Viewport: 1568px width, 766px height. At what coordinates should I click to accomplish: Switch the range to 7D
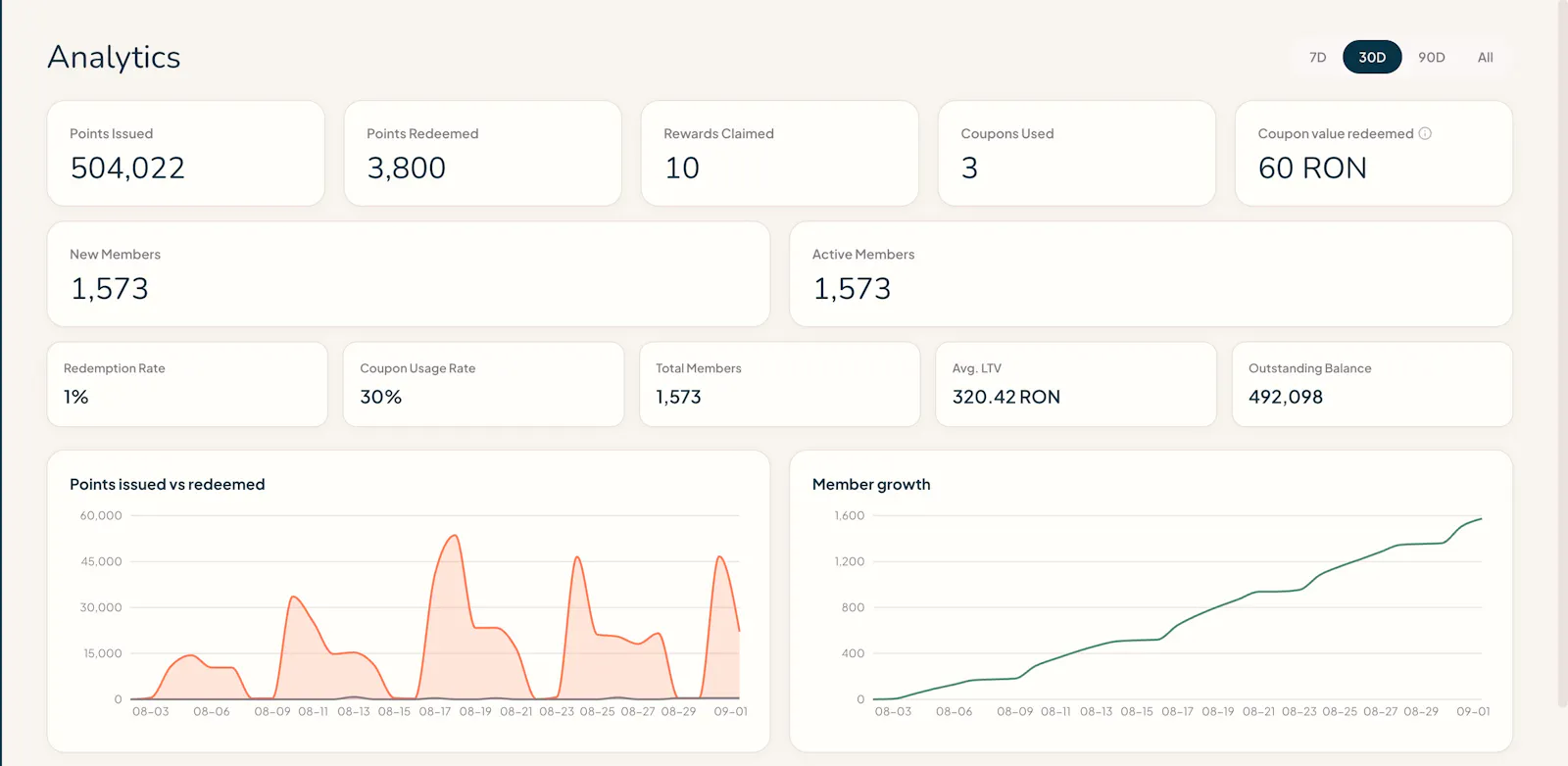(x=1317, y=57)
